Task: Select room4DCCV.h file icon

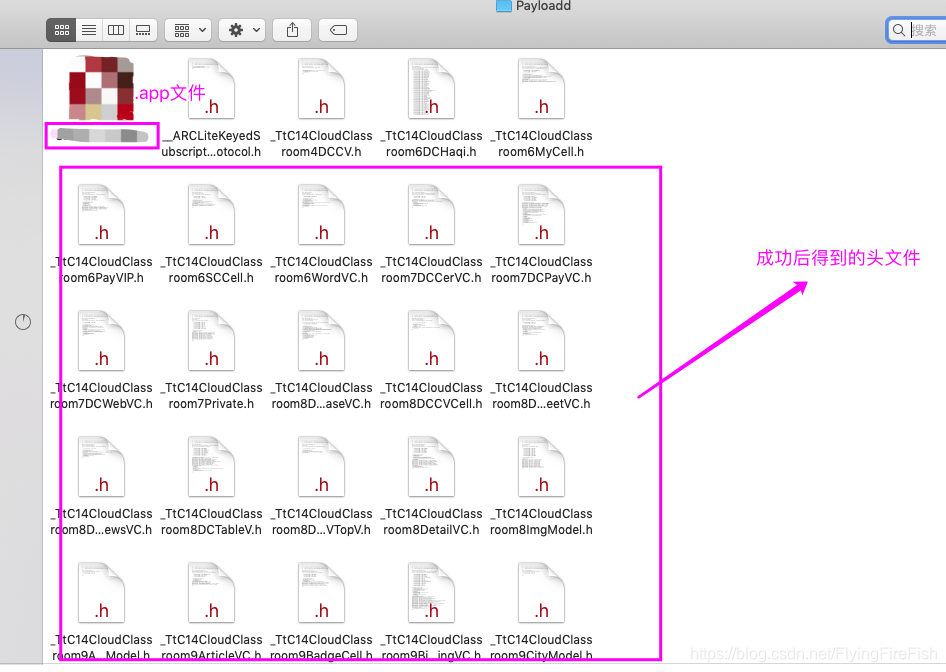Action: [322, 89]
